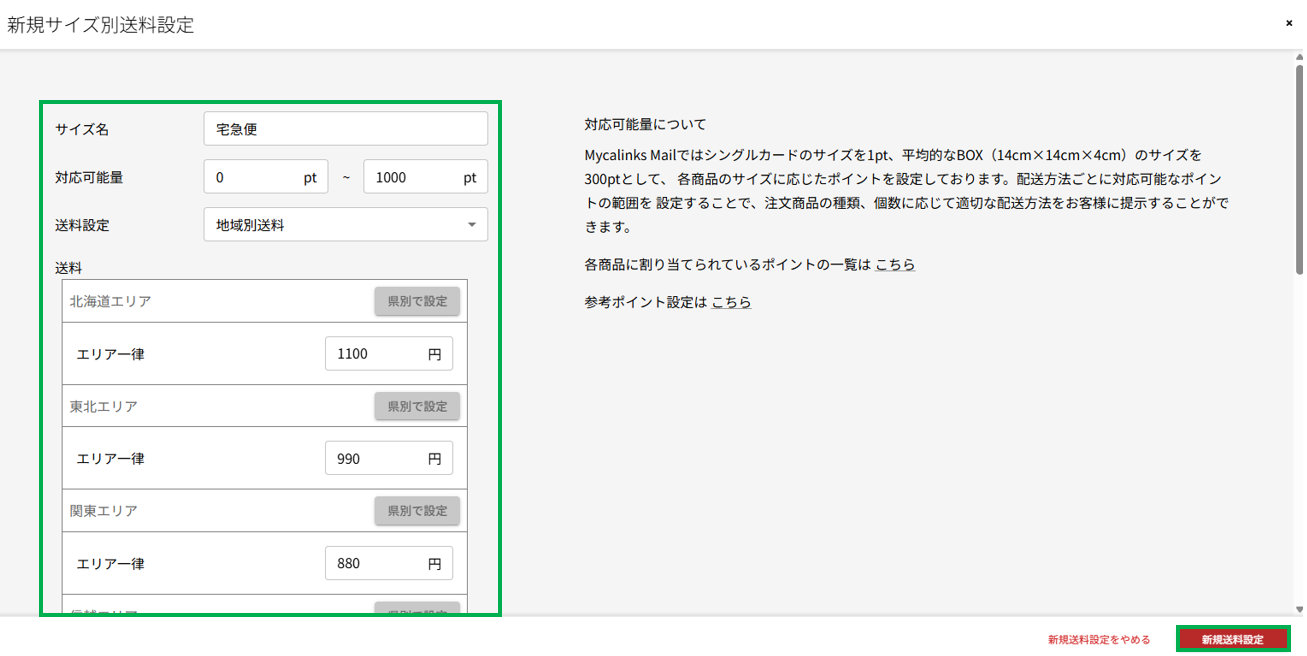Open the こちら link for 各商品 point list
Viewport: 1307px width, 656px height.
pos(895,265)
